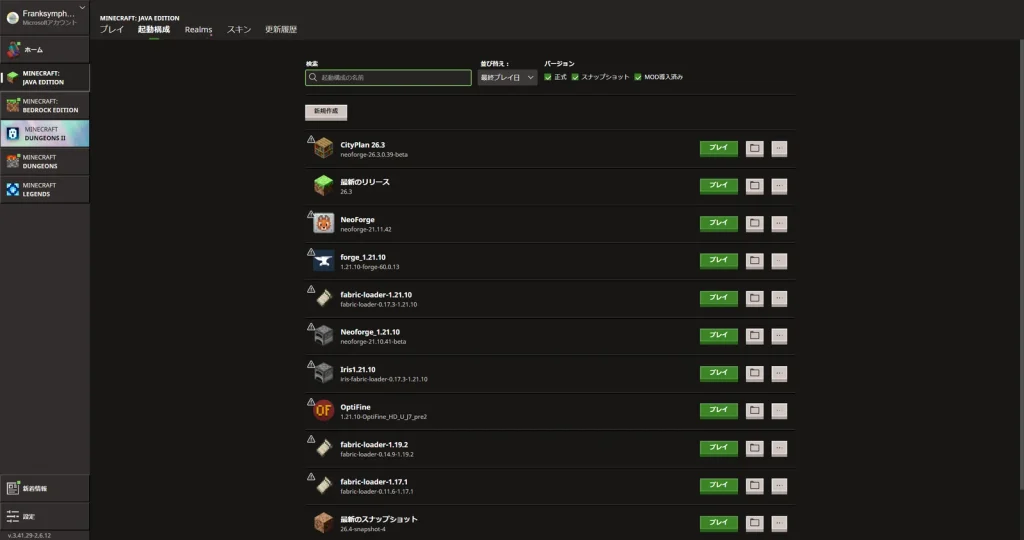Expand the Franksymph account menu
Image resolution: width=1024 pixels, height=540 pixels.
[82, 8]
